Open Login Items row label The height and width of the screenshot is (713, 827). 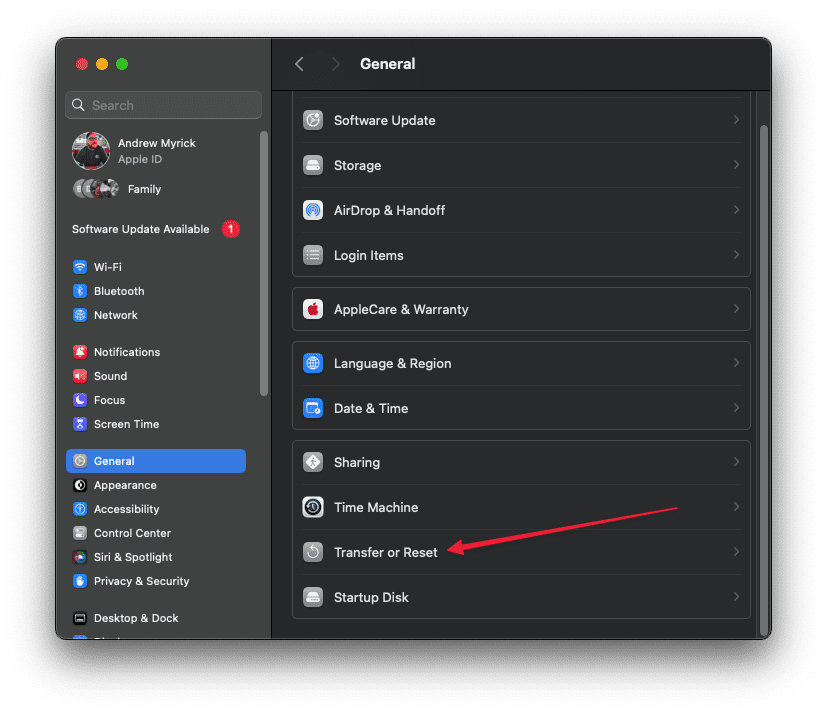pos(369,255)
